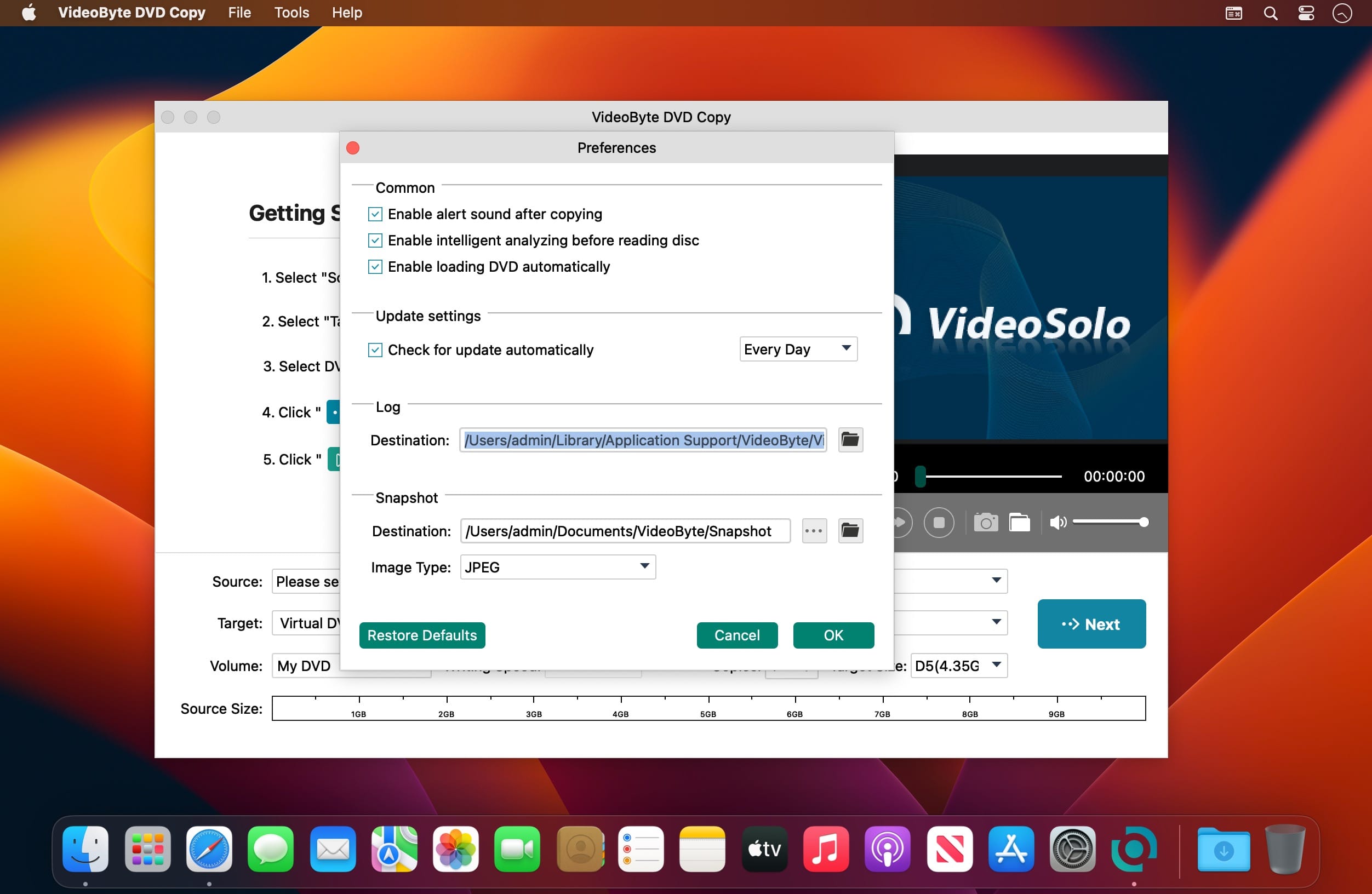1372x894 pixels.
Task: Open the File menu
Action: [x=240, y=13]
